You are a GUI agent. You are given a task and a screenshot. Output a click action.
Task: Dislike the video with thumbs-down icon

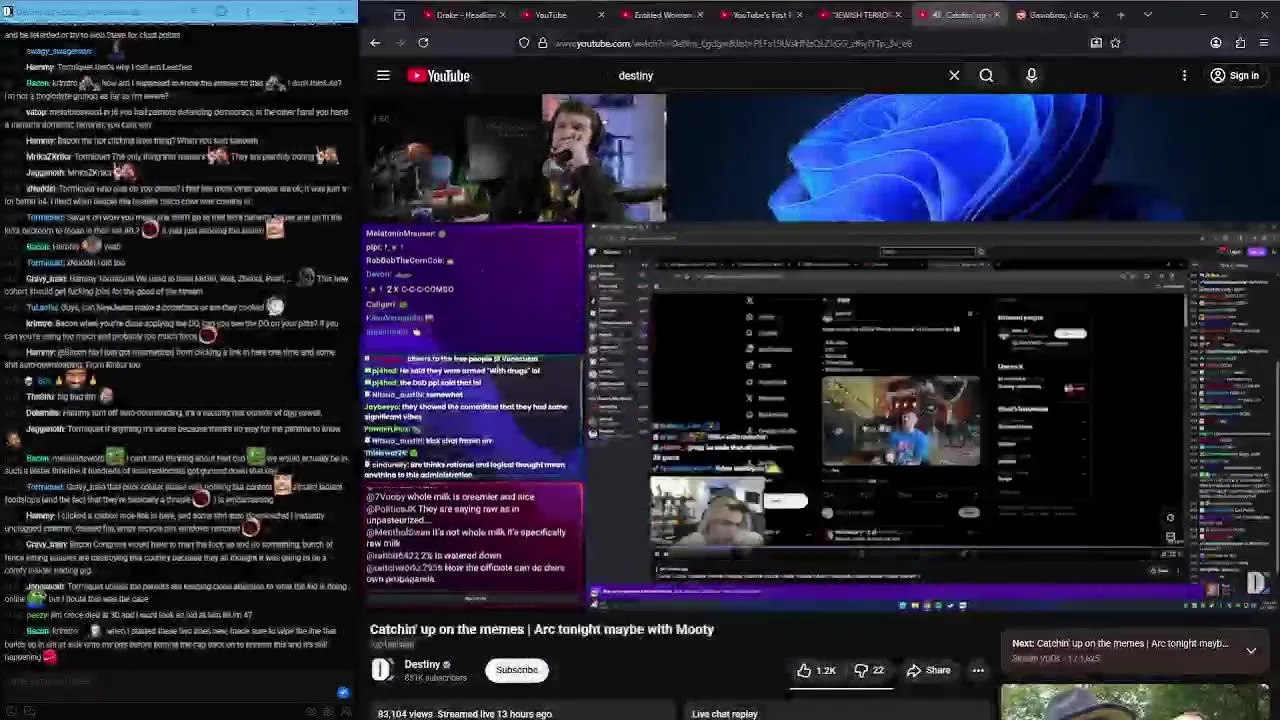868,670
